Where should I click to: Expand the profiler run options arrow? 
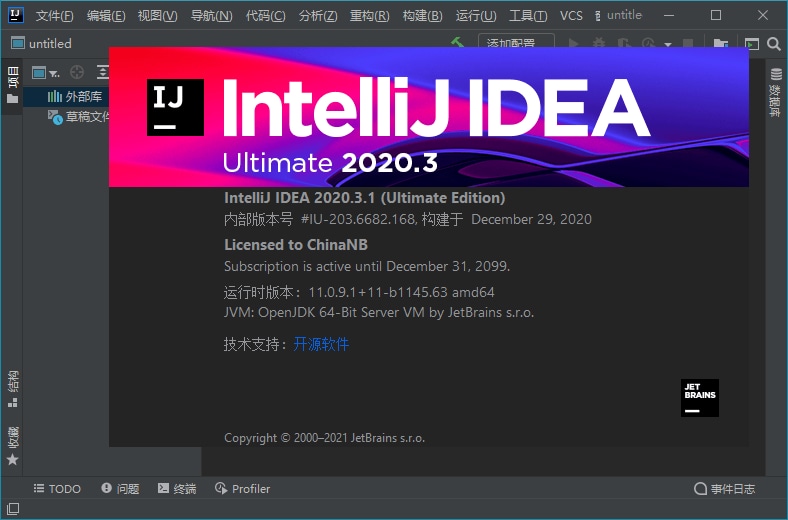[x=668, y=44]
